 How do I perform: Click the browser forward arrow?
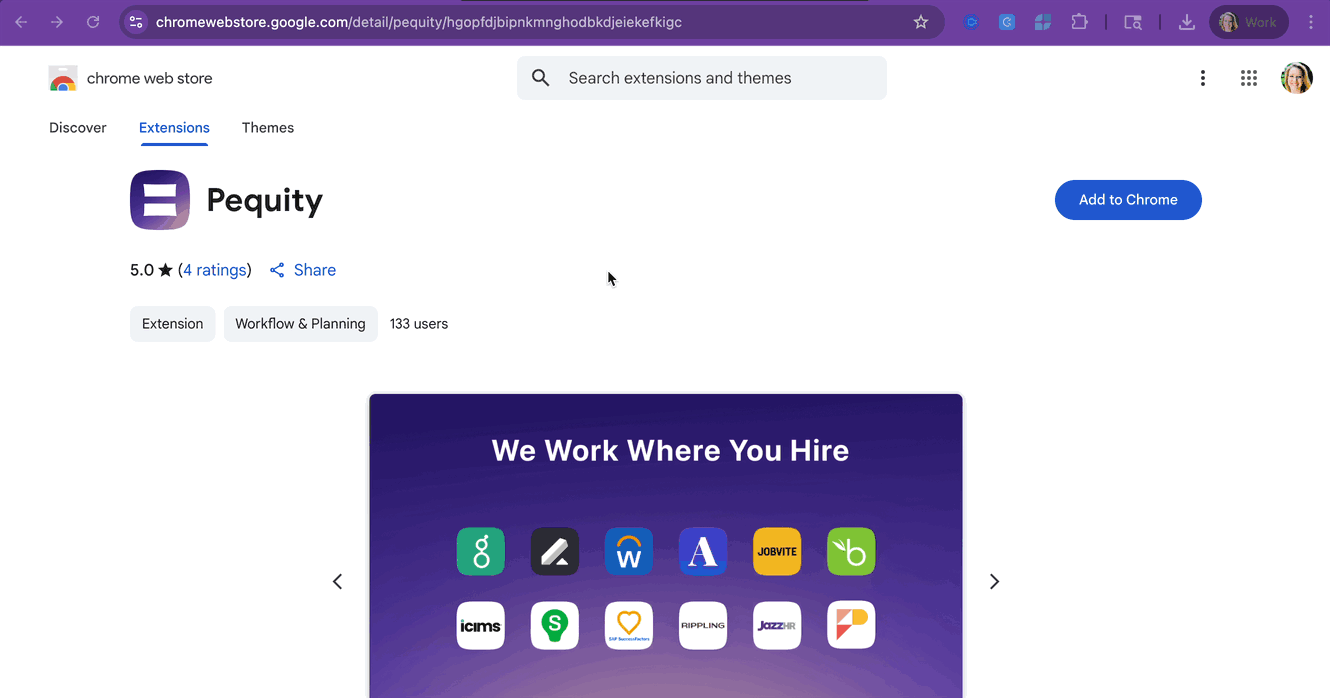click(x=57, y=22)
